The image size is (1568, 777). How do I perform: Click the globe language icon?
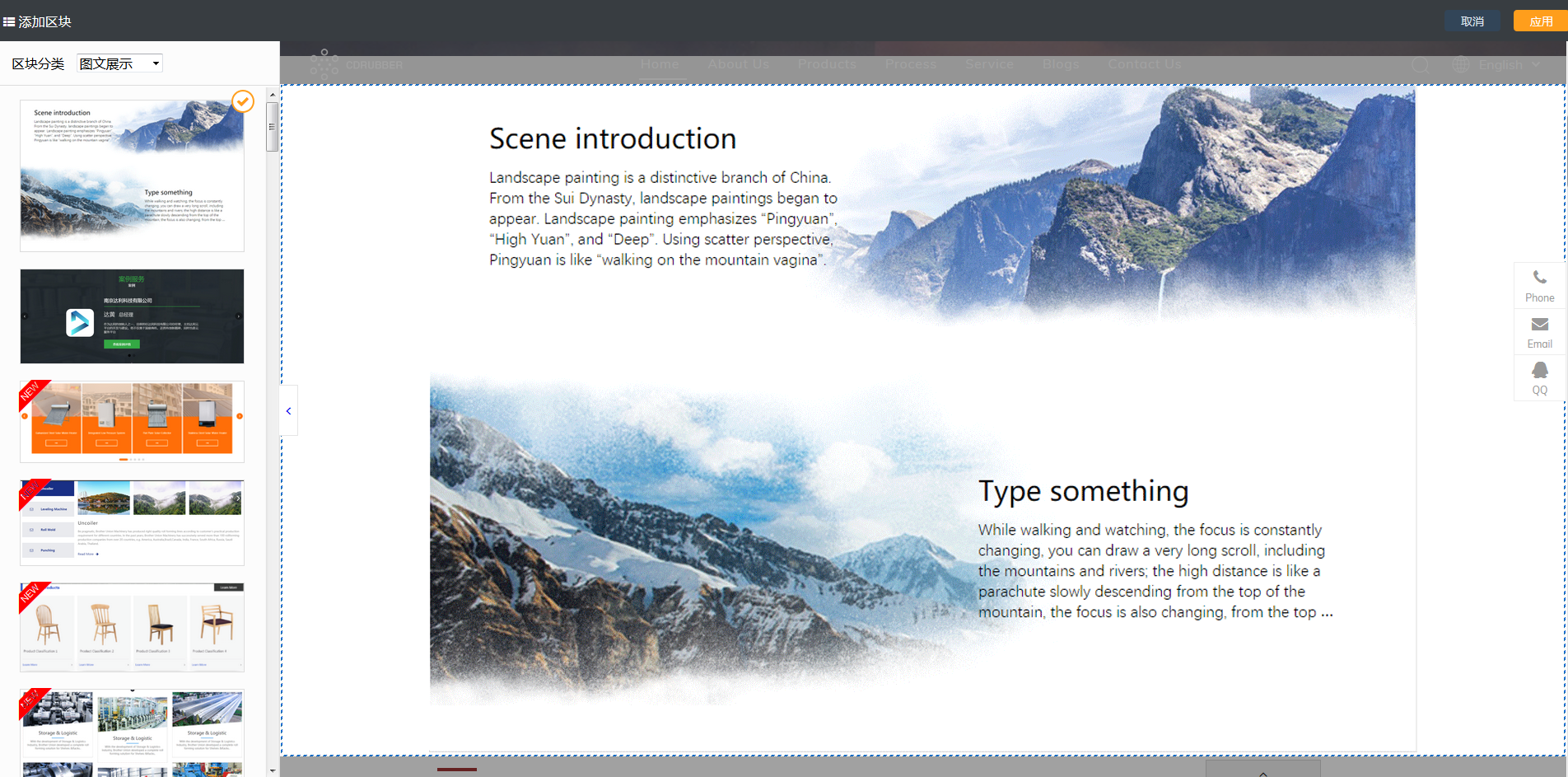[1461, 64]
